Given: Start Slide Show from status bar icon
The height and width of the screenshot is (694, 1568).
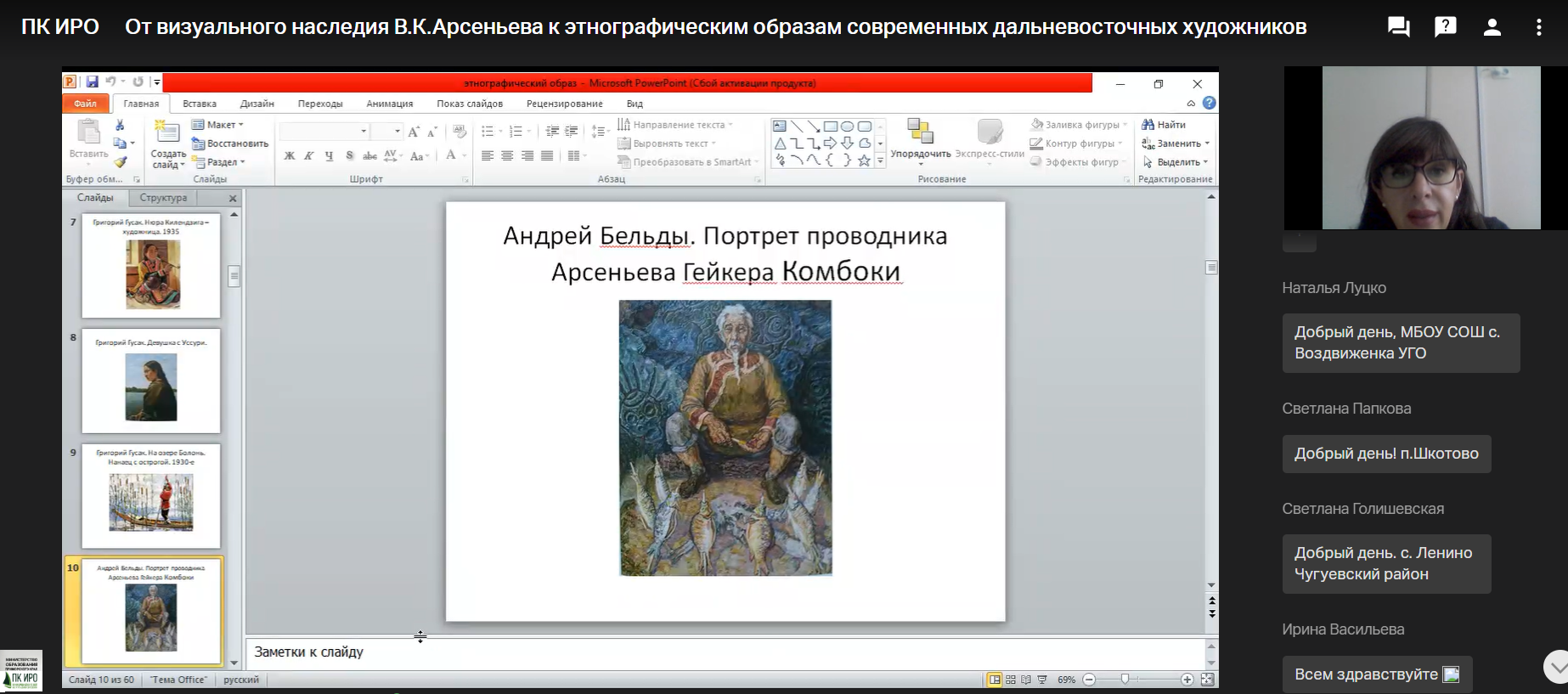Looking at the screenshot, I should (x=1042, y=680).
